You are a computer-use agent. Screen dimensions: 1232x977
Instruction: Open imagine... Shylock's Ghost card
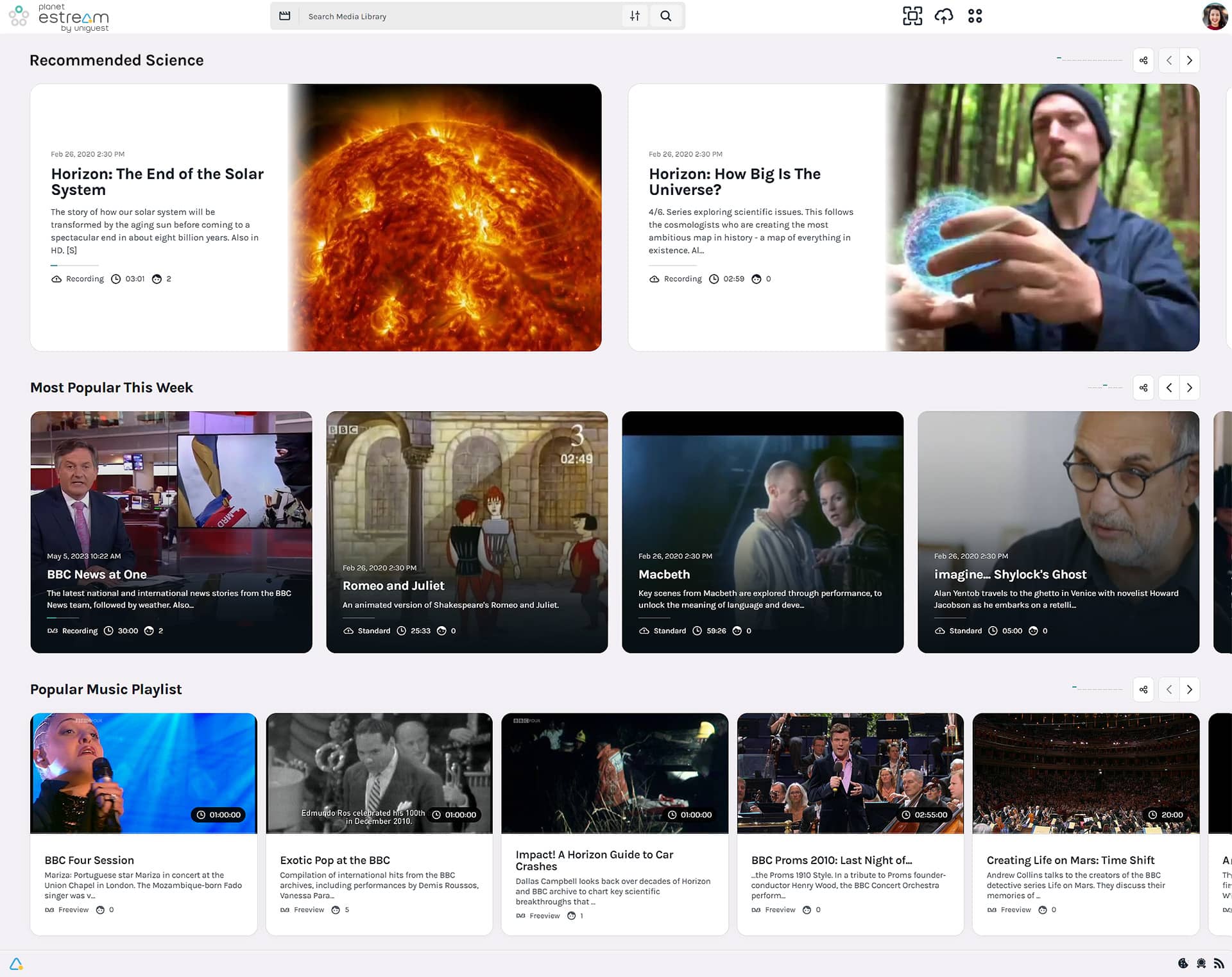click(1059, 532)
